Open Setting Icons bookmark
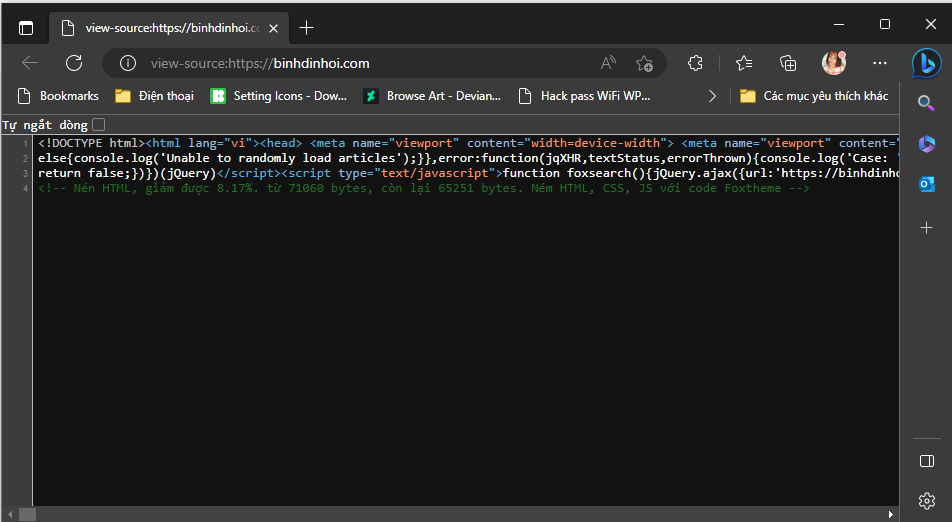Screen dimensions: 952x522 pos(279,96)
